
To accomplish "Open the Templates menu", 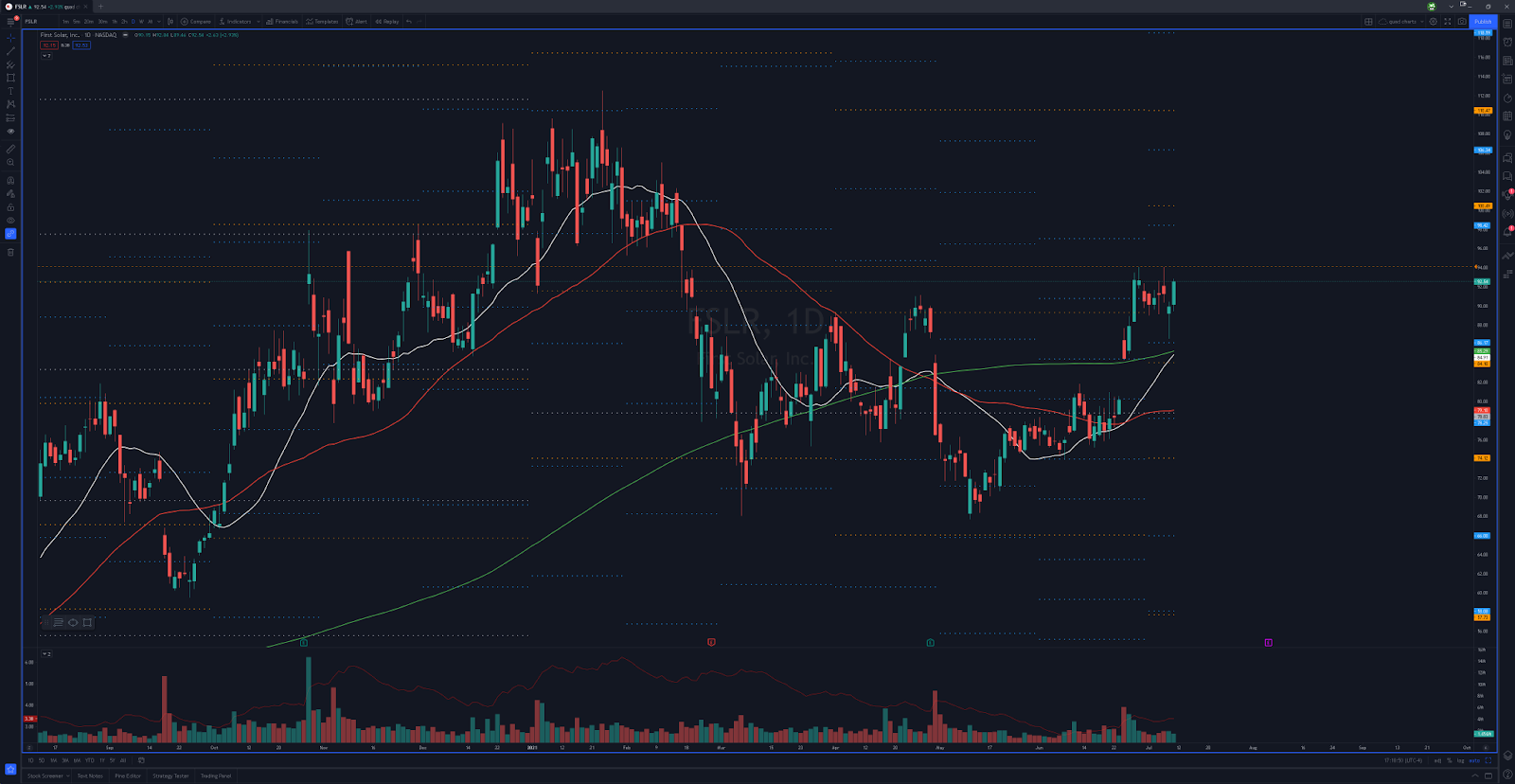I will (322, 21).
